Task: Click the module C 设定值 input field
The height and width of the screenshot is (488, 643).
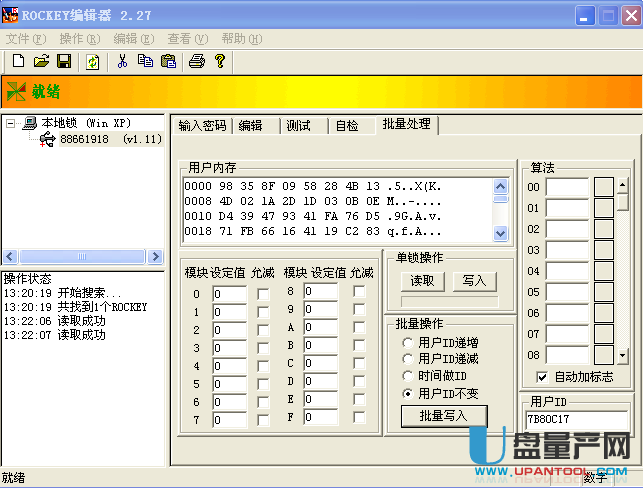Action: click(321, 363)
